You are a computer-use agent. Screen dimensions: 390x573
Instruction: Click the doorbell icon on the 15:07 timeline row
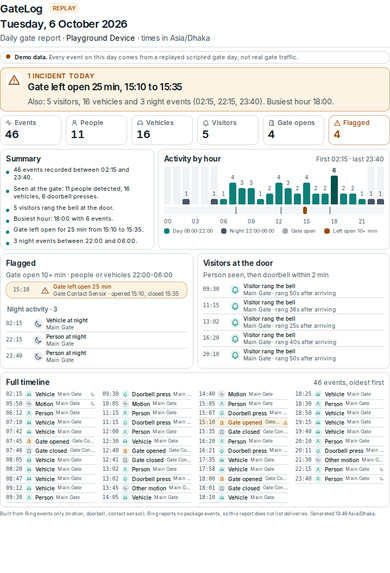[x=222, y=413]
